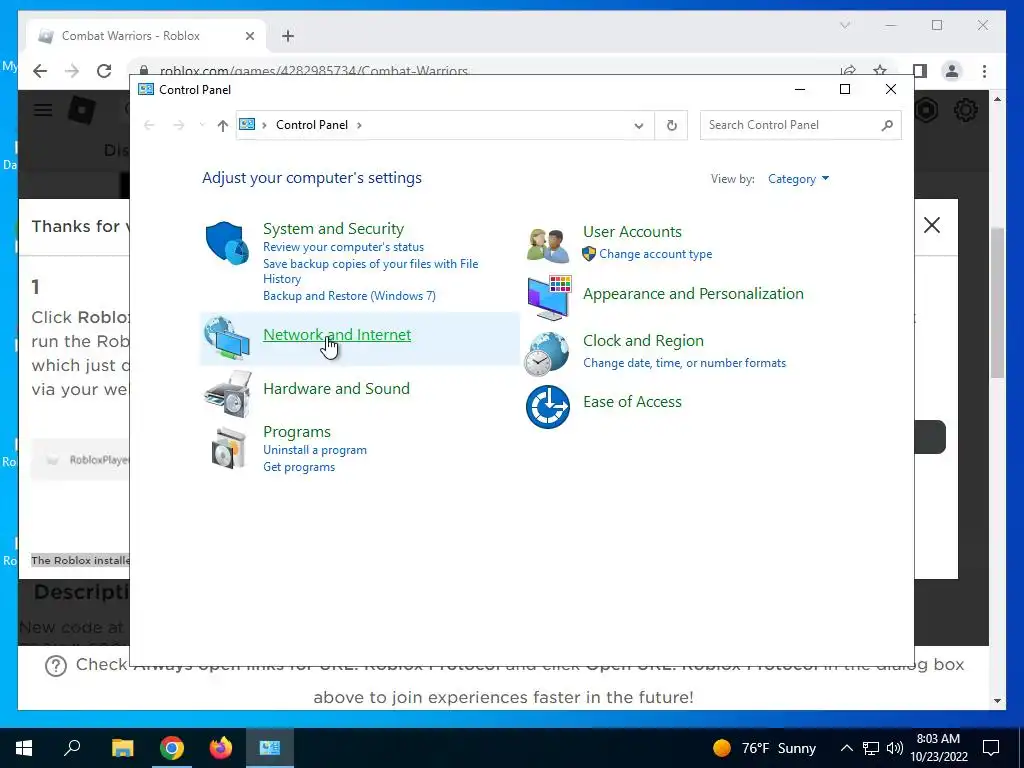Go up one level in Control Panel
Screen dimensions: 1024x768
tap(223, 125)
